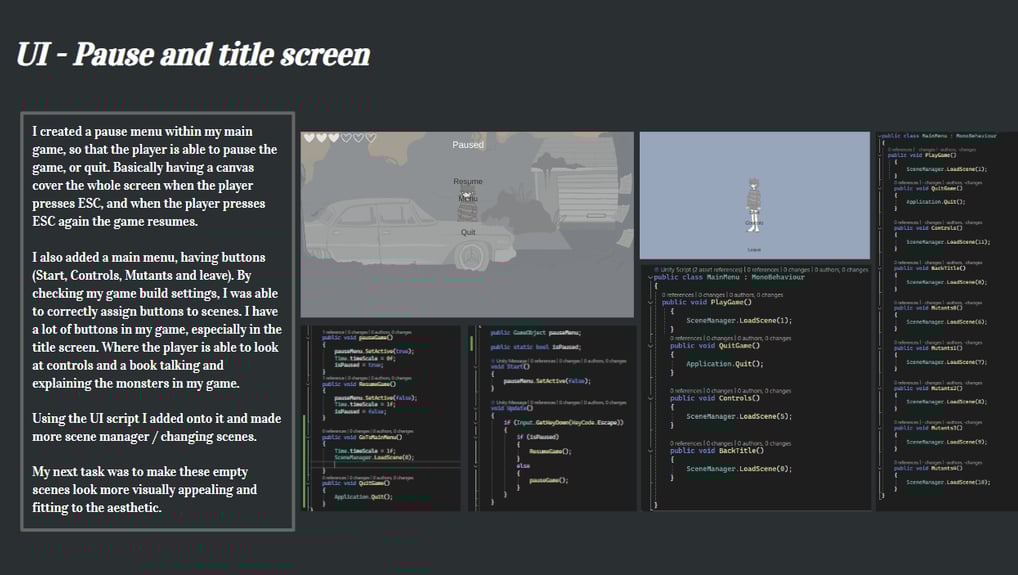The image size is (1018, 575).
Task: Click Quit in the pause menu
Action: point(467,232)
